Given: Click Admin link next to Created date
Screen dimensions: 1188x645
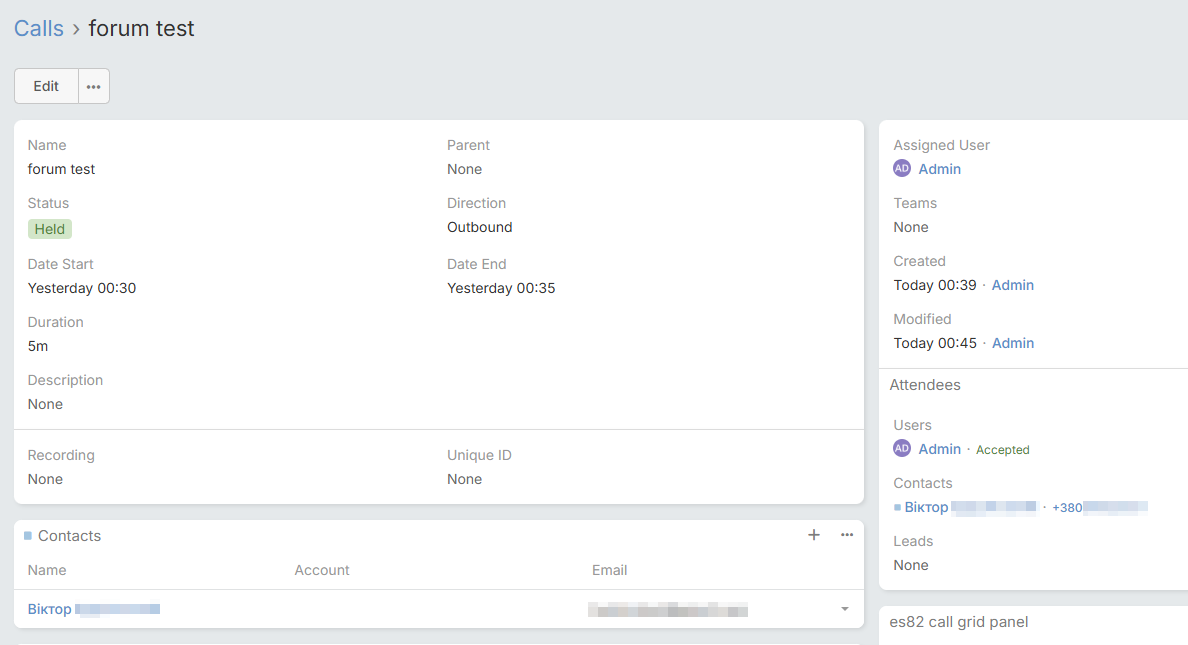Looking at the screenshot, I should [x=1012, y=285].
